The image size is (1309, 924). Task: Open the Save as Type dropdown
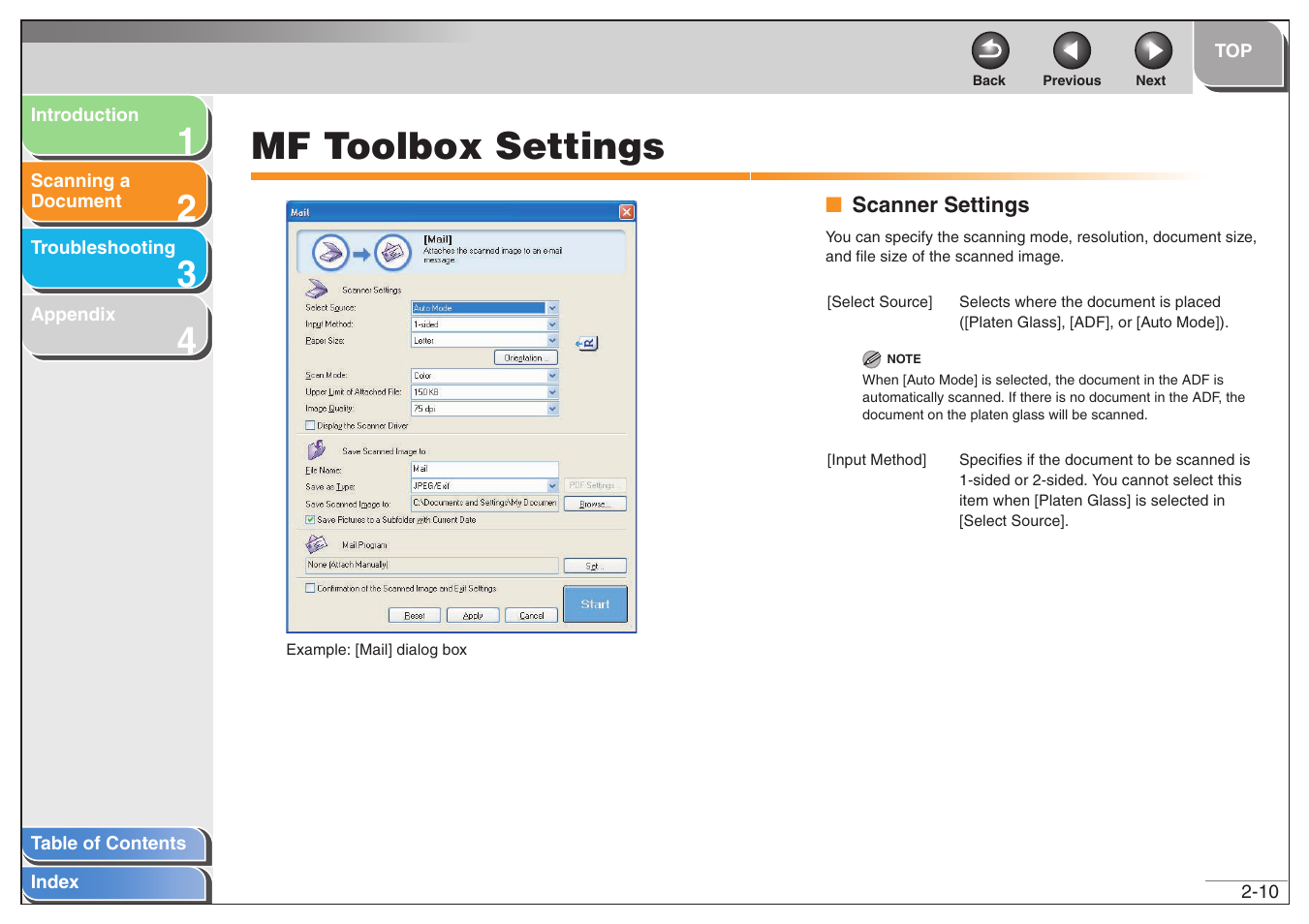click(552, 486)
